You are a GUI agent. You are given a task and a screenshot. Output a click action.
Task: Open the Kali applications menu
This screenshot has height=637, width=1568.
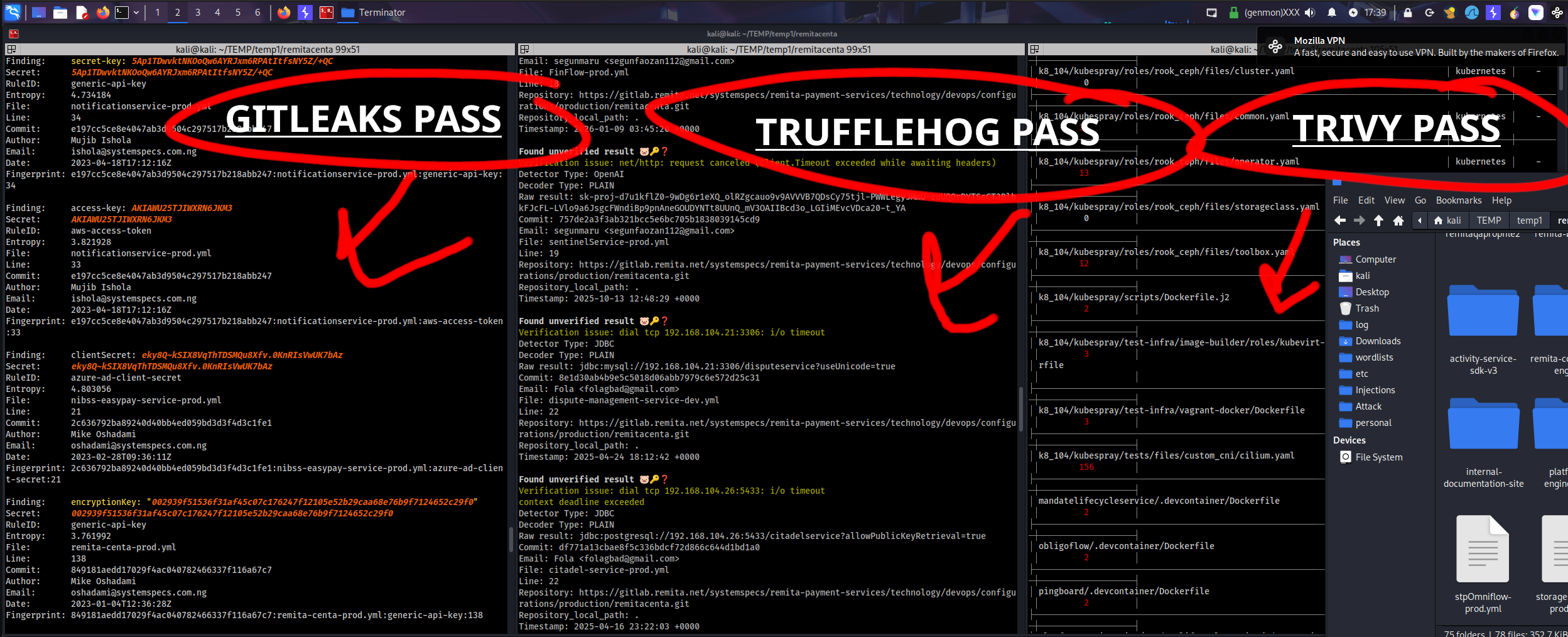click(x=13, y=12)
